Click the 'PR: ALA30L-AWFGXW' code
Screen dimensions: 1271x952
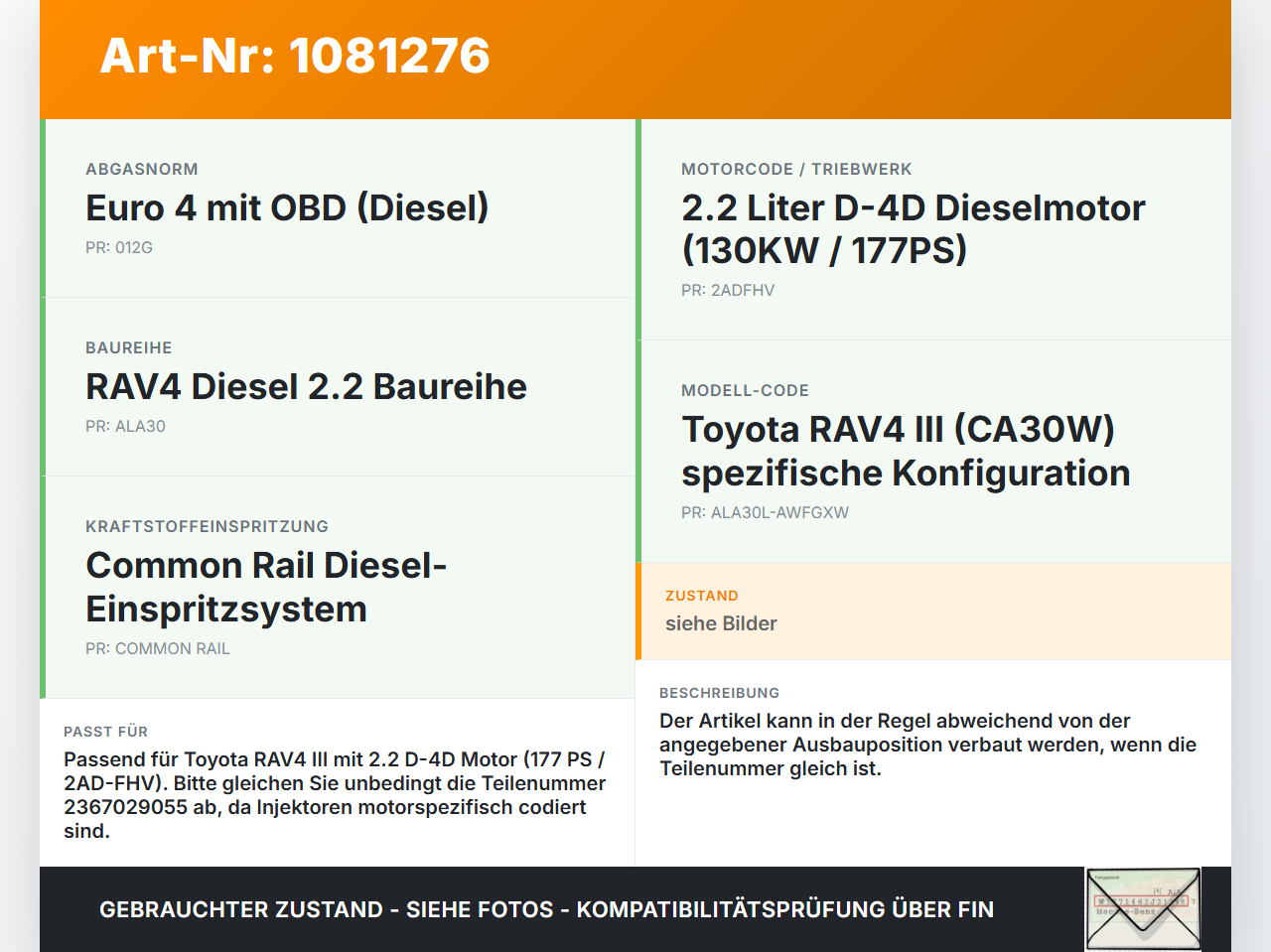(765, 512)
